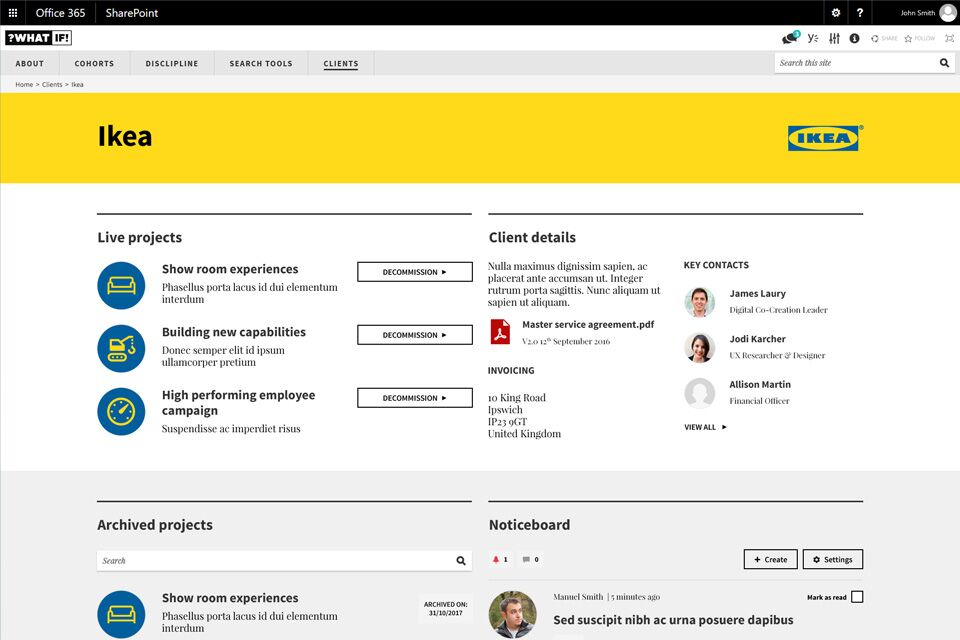
Task: Click the Yammer icon in the toolbar
Action: (813, 38)
